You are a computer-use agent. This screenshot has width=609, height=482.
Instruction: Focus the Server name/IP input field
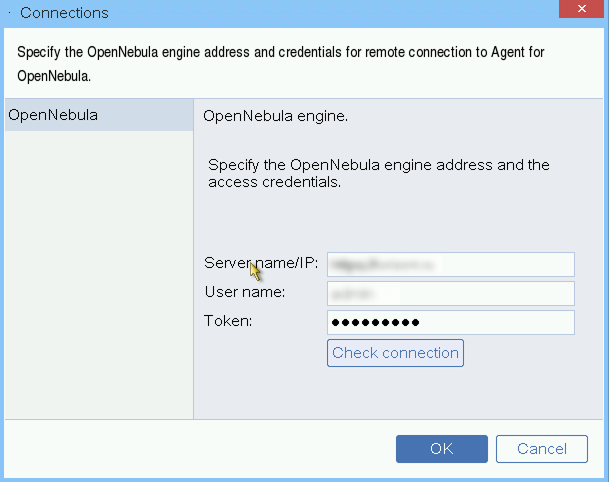tap(451, 264)
